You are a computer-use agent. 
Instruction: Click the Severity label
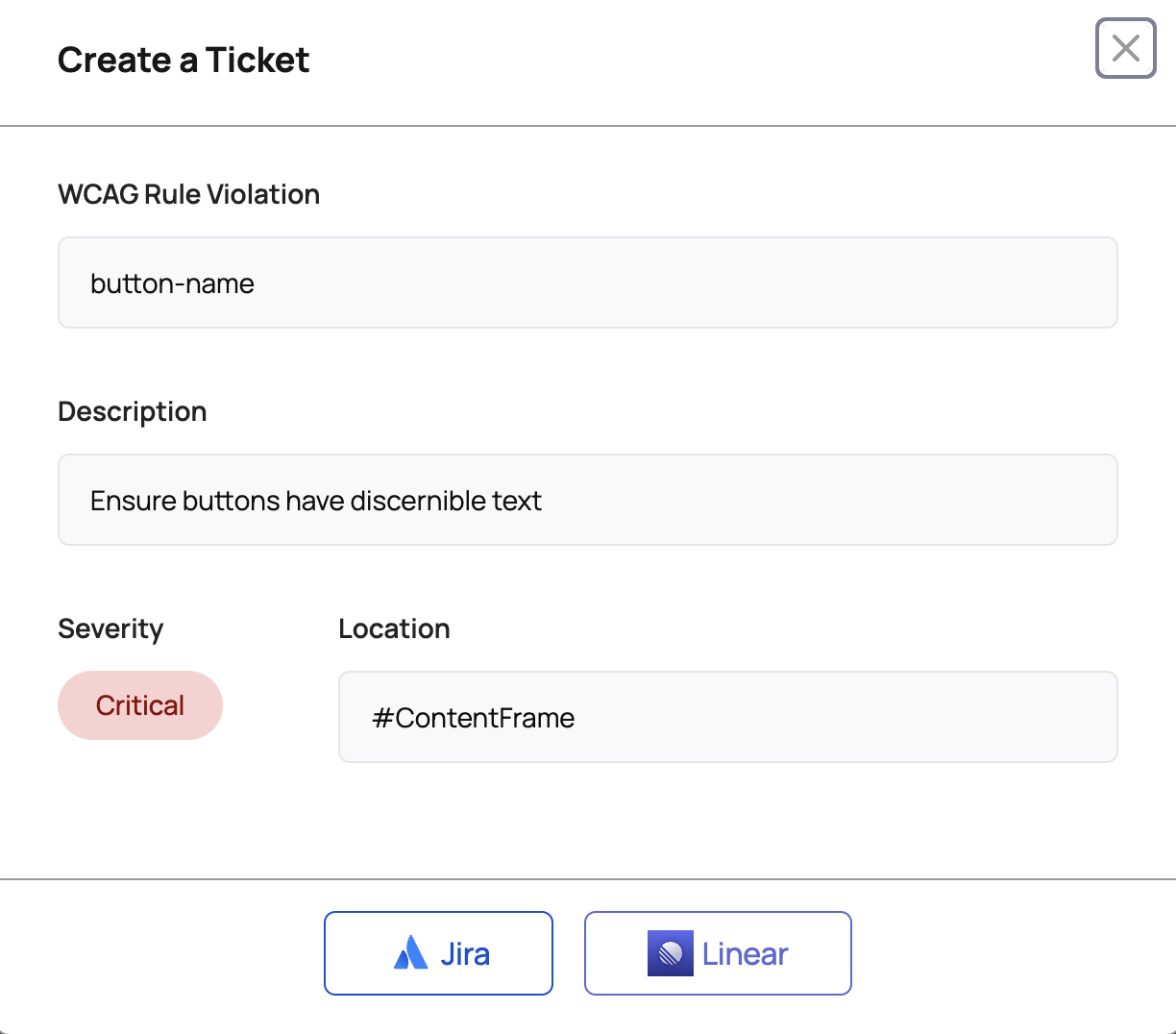pos(110,628)
